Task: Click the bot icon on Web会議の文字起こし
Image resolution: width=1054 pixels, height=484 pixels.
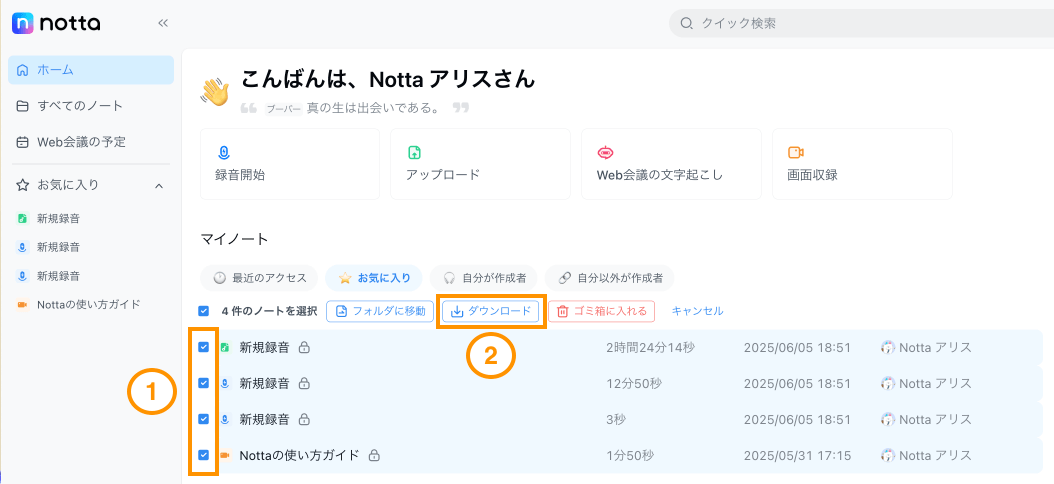Action: (x=605, y=153)
